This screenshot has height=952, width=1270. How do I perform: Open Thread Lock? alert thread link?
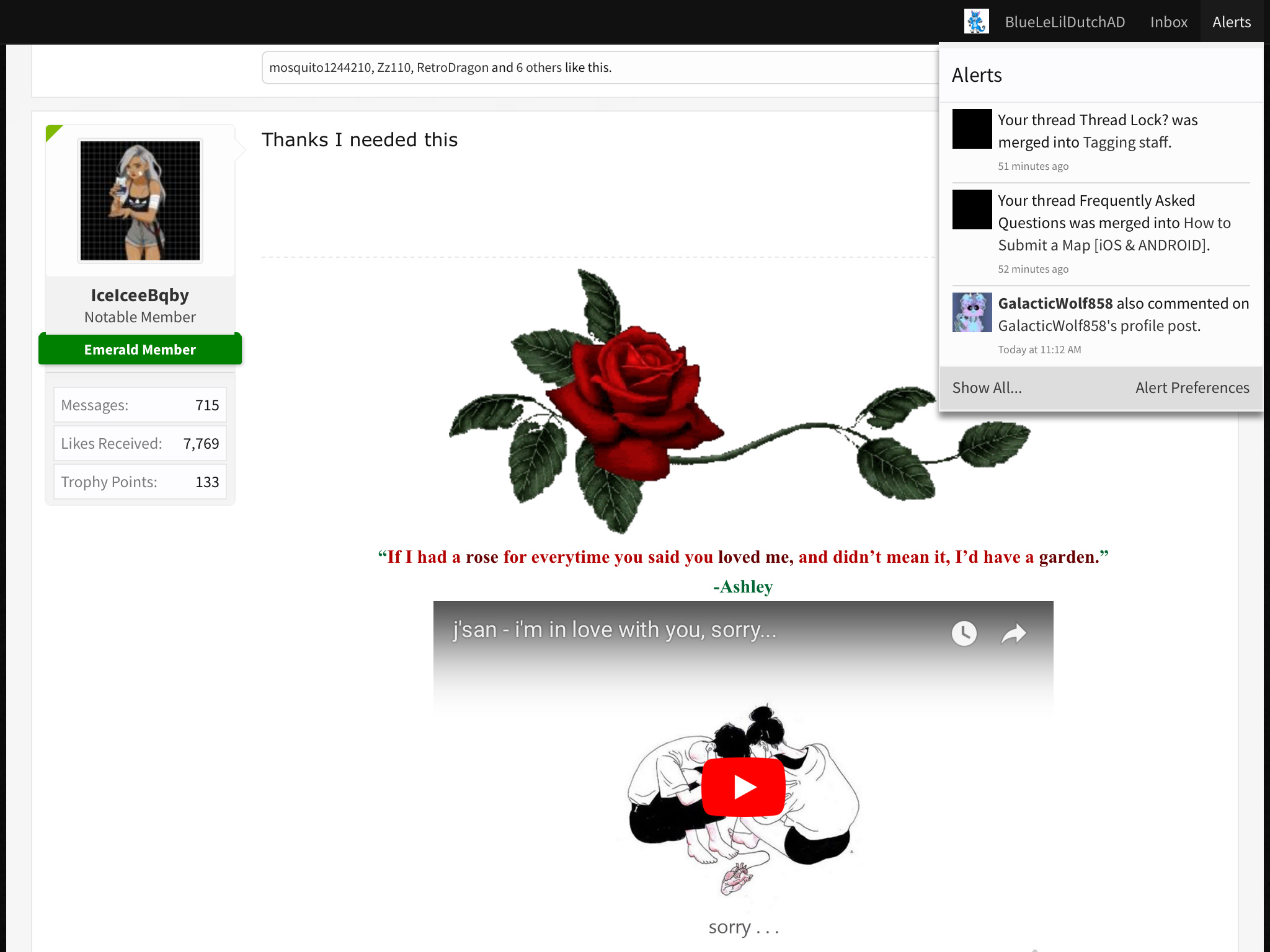1124,120
